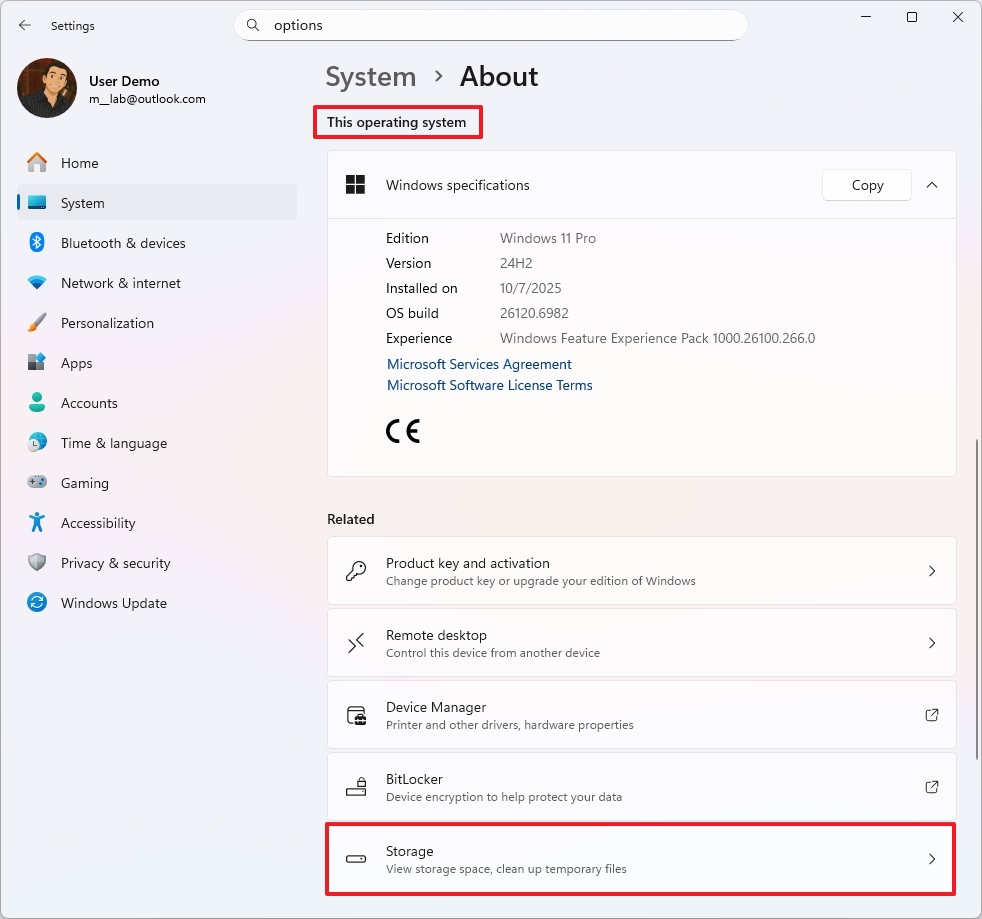Viewport: 982px width, 919px height.
Task: Click System in the breadcrumb path
Action: pos(370,76)
